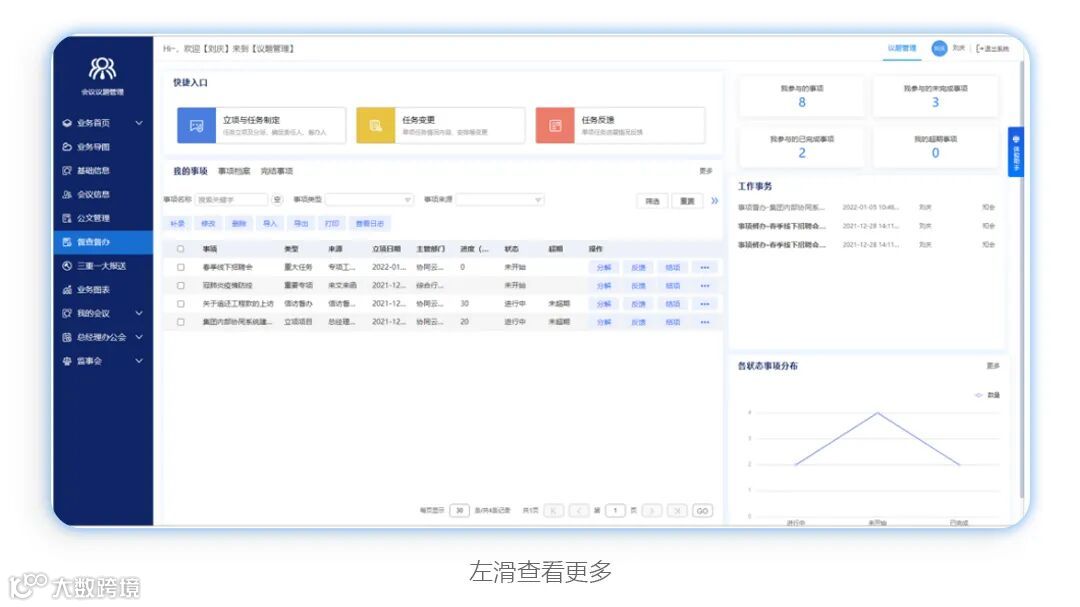Open 我参与的未完成事项 card showing 3
The image size is (1080, 607).
point(935,96)
